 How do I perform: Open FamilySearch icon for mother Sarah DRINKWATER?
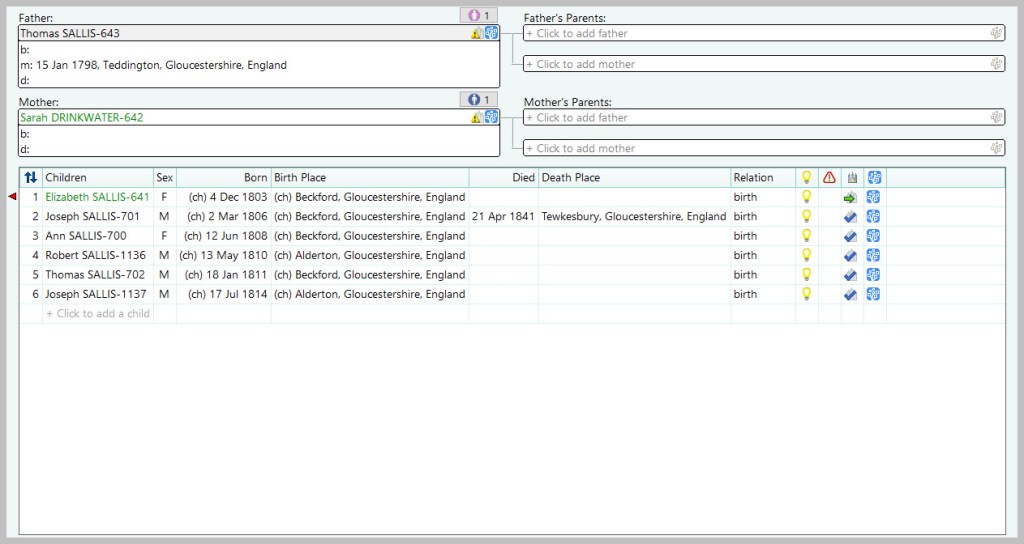tap(491, 117)
